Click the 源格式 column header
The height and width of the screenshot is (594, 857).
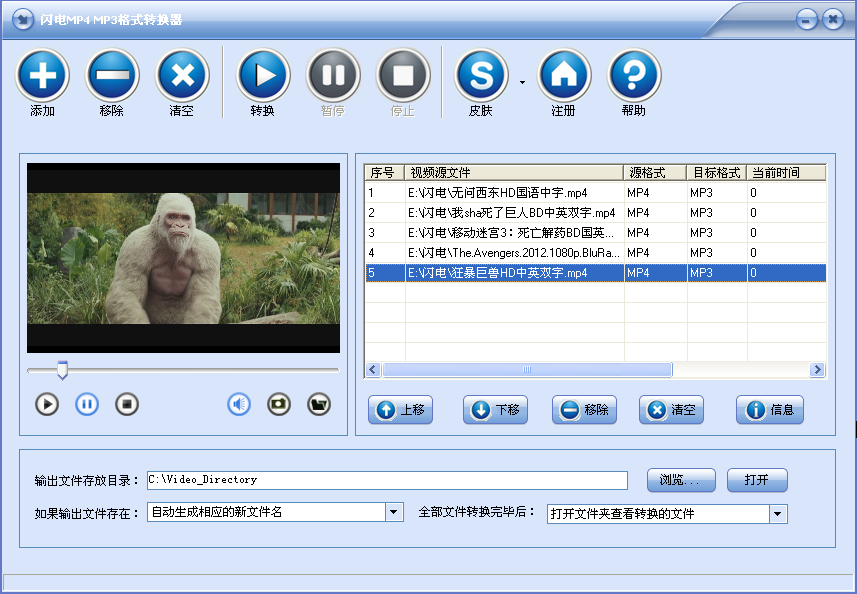pos(655,173)
